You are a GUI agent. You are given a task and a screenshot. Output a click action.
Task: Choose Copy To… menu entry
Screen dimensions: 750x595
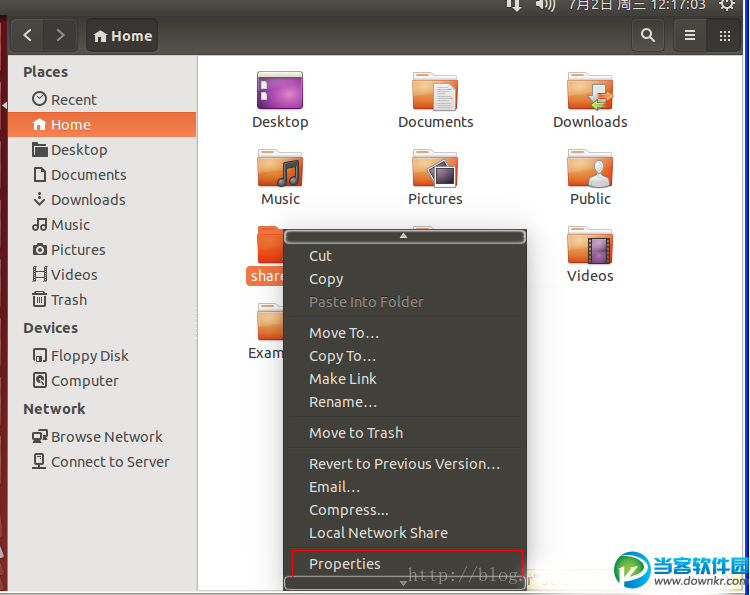pos(405,356)
